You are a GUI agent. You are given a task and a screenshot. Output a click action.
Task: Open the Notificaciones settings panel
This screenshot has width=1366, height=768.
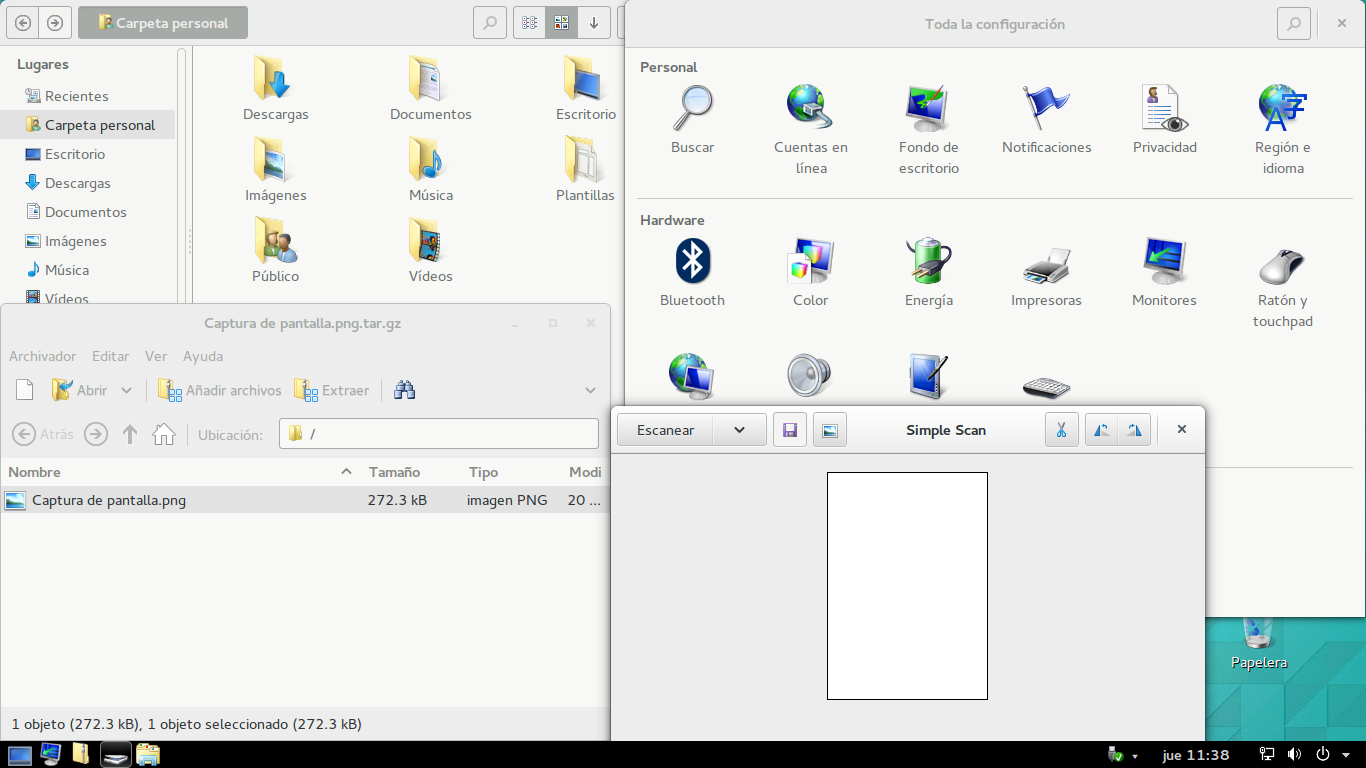pyautogui.click(x=1046, y=119)
